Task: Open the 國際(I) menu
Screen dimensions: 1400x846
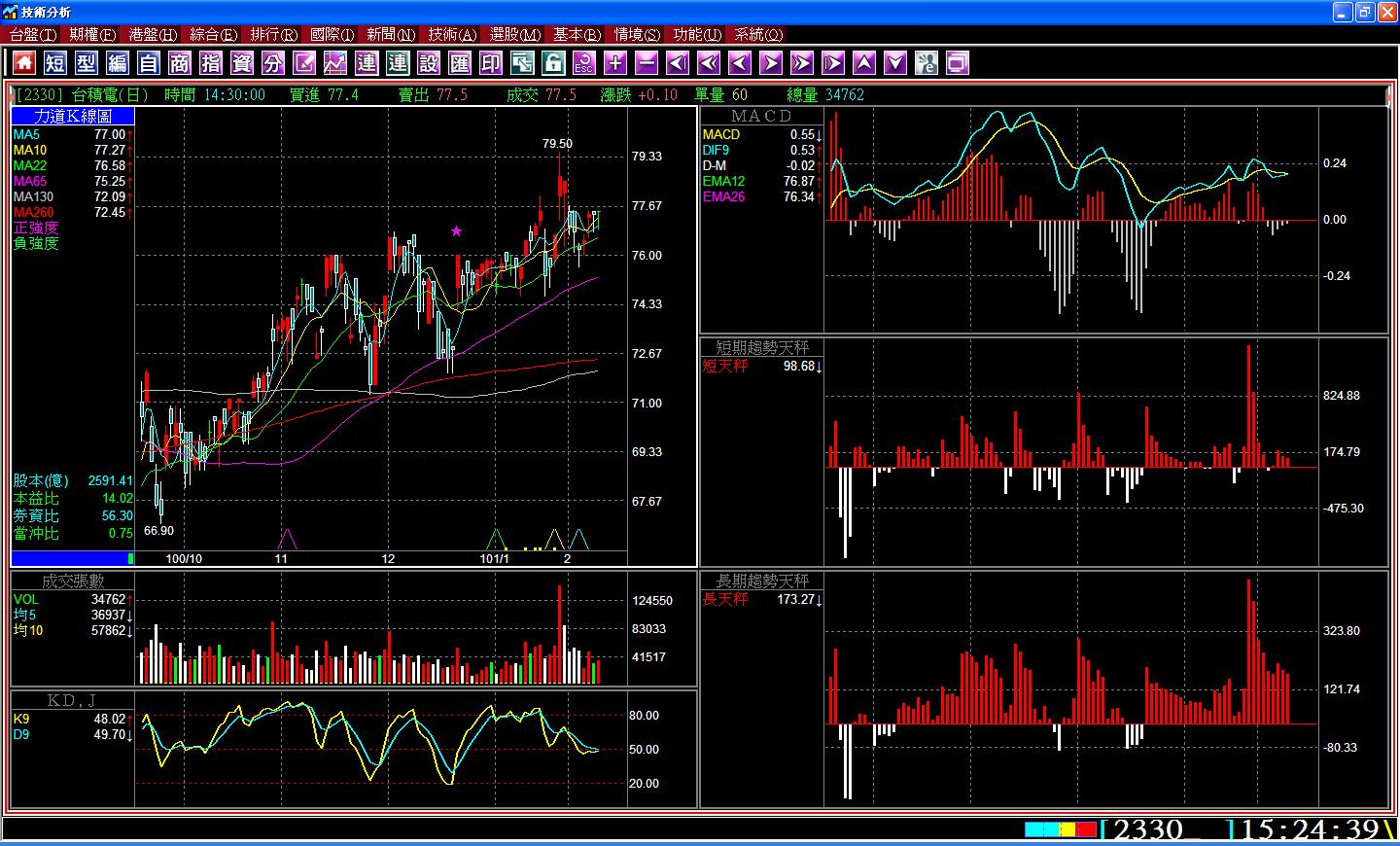Action: click(332, 34)
